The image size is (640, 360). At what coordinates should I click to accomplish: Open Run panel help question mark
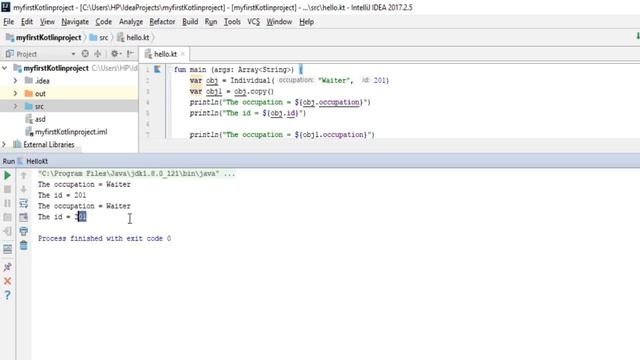(x=7, y=295)
